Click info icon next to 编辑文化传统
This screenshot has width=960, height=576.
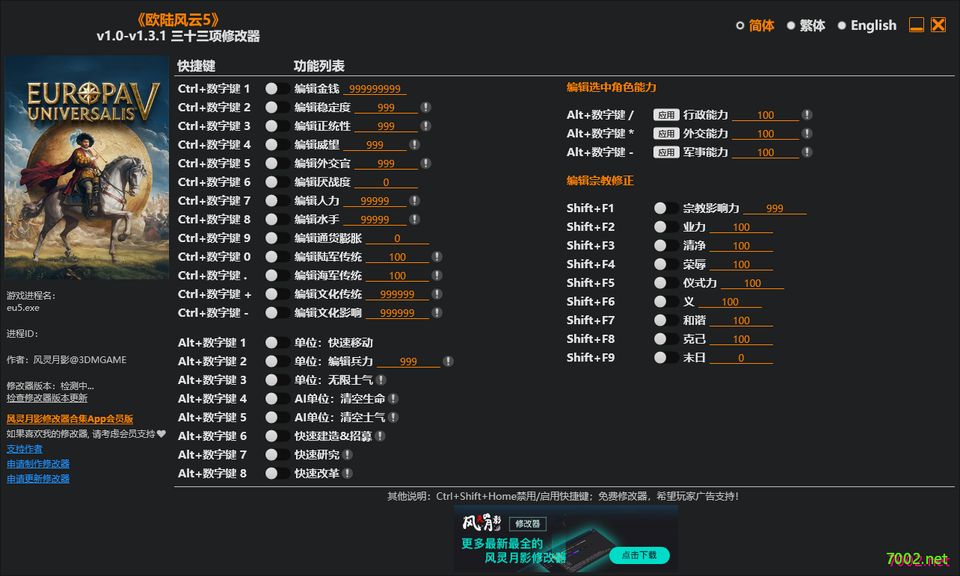click(437, 294)
